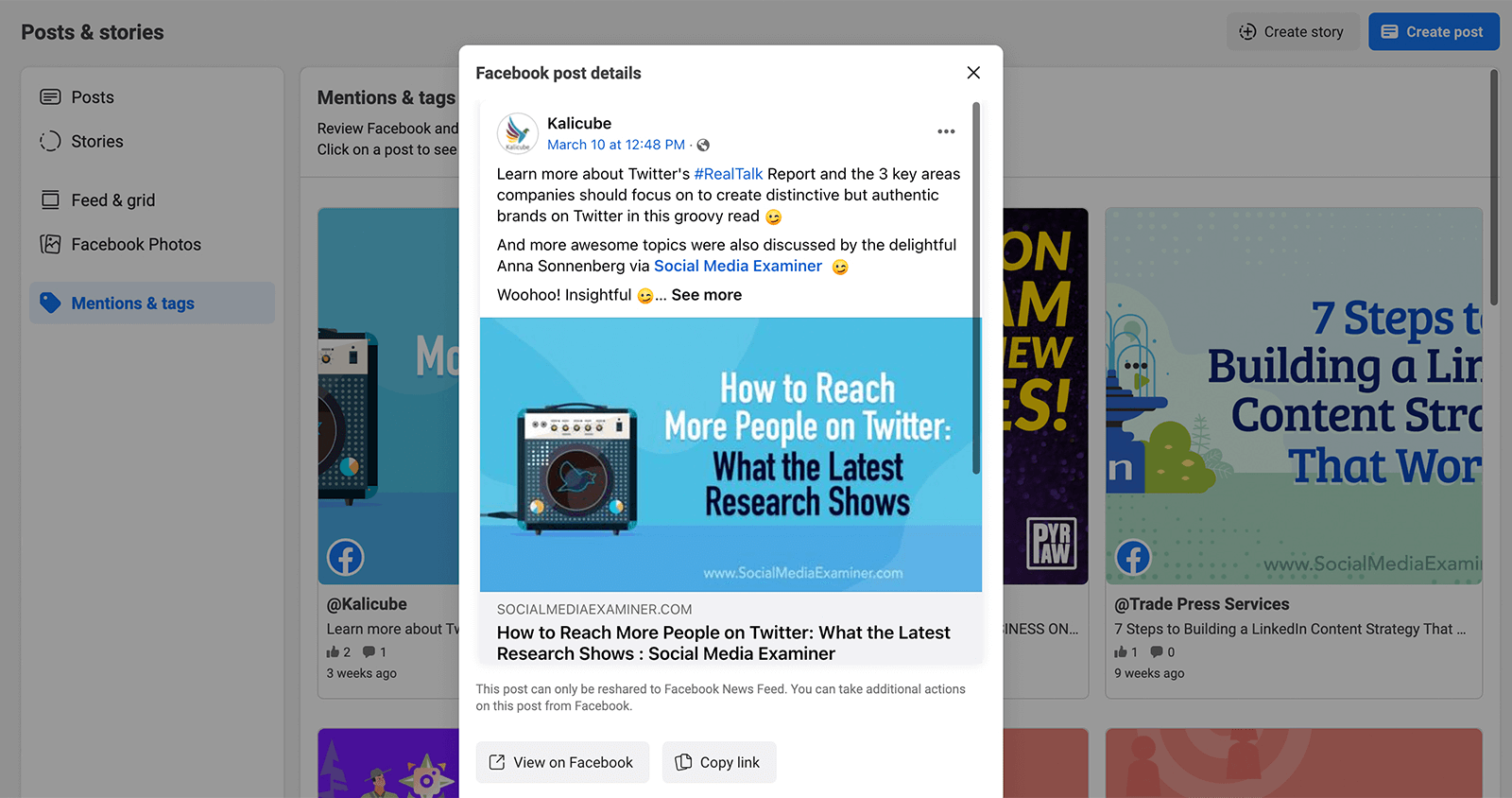The height and width of the screenshot is (798, 1512).
Task: Close the Facebook post details dialog
Action: [973, 73]
